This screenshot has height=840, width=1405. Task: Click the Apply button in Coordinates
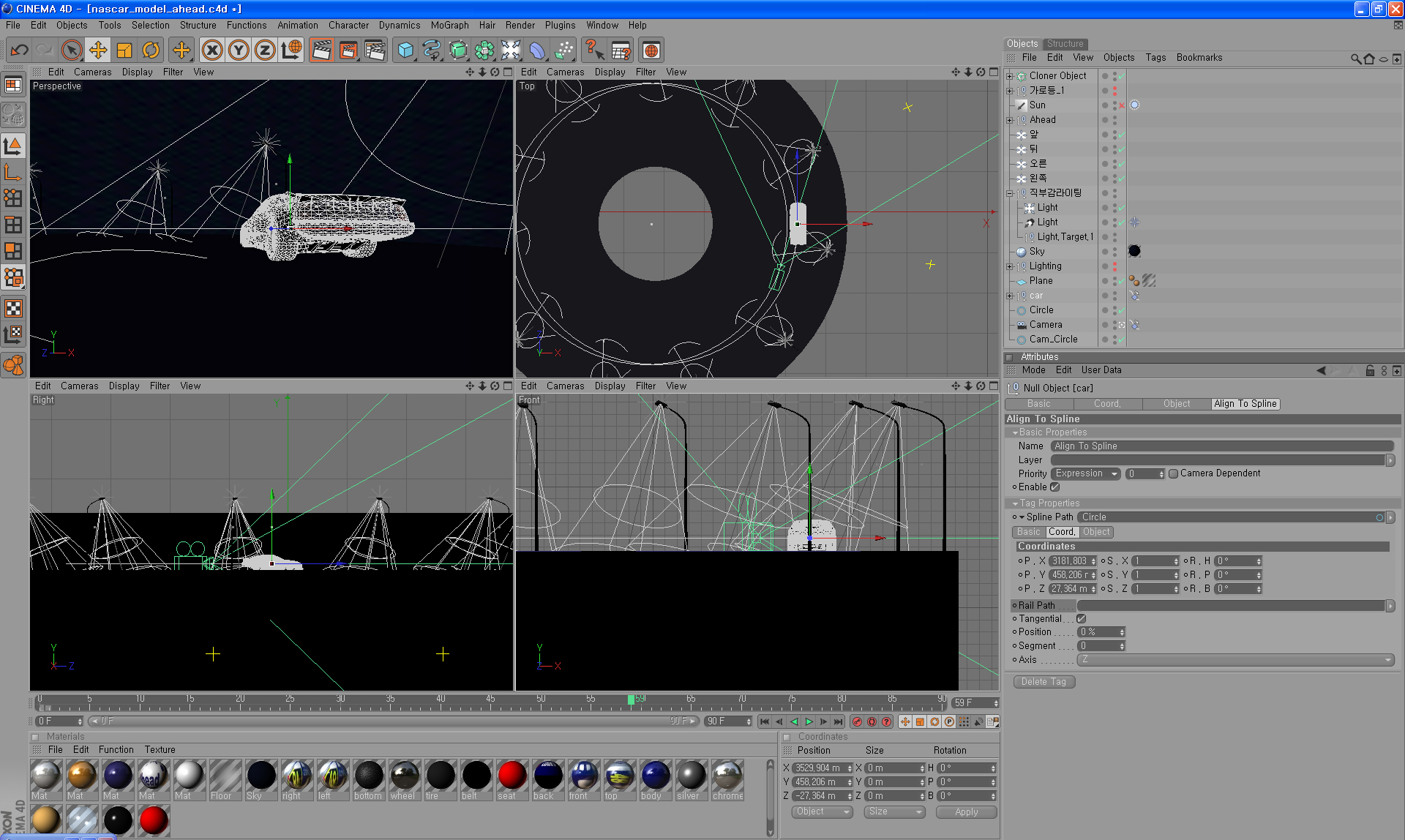(966, 812)
